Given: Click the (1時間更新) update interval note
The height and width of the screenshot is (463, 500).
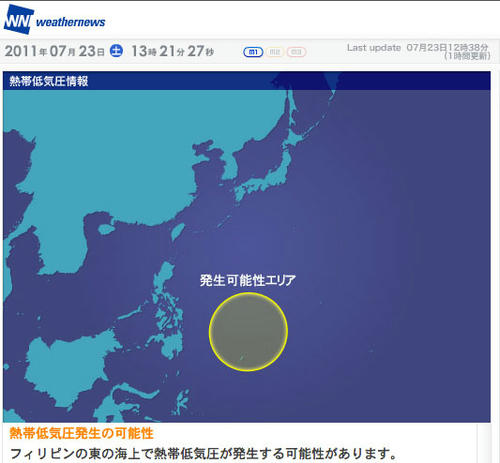Looking at the screenshot, I should [467, 56].
